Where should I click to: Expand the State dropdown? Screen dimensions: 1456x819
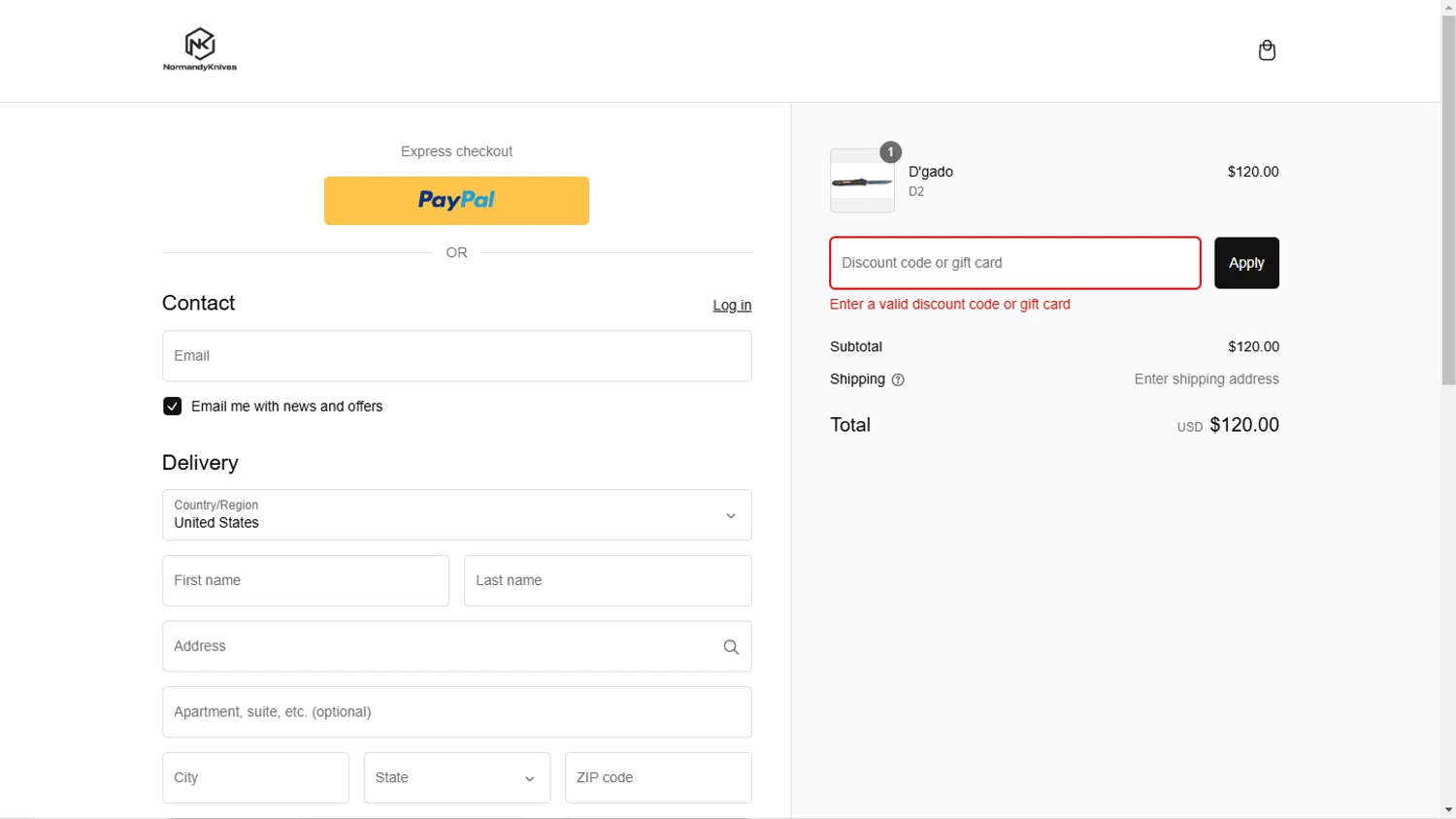pos(456,778)
